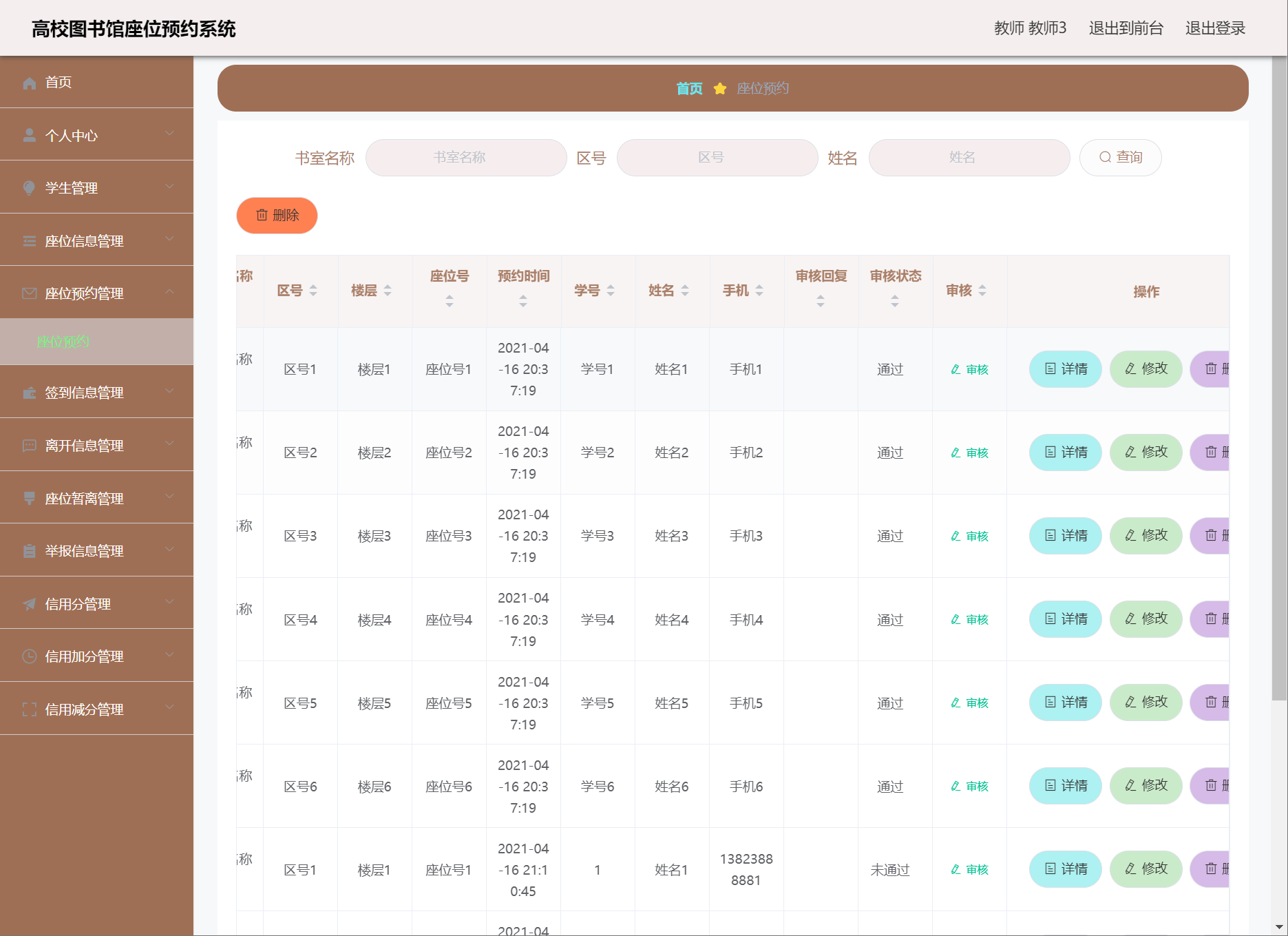1288x936 pixels.
Task: Focus the 区号 search field
Action: 717,157
